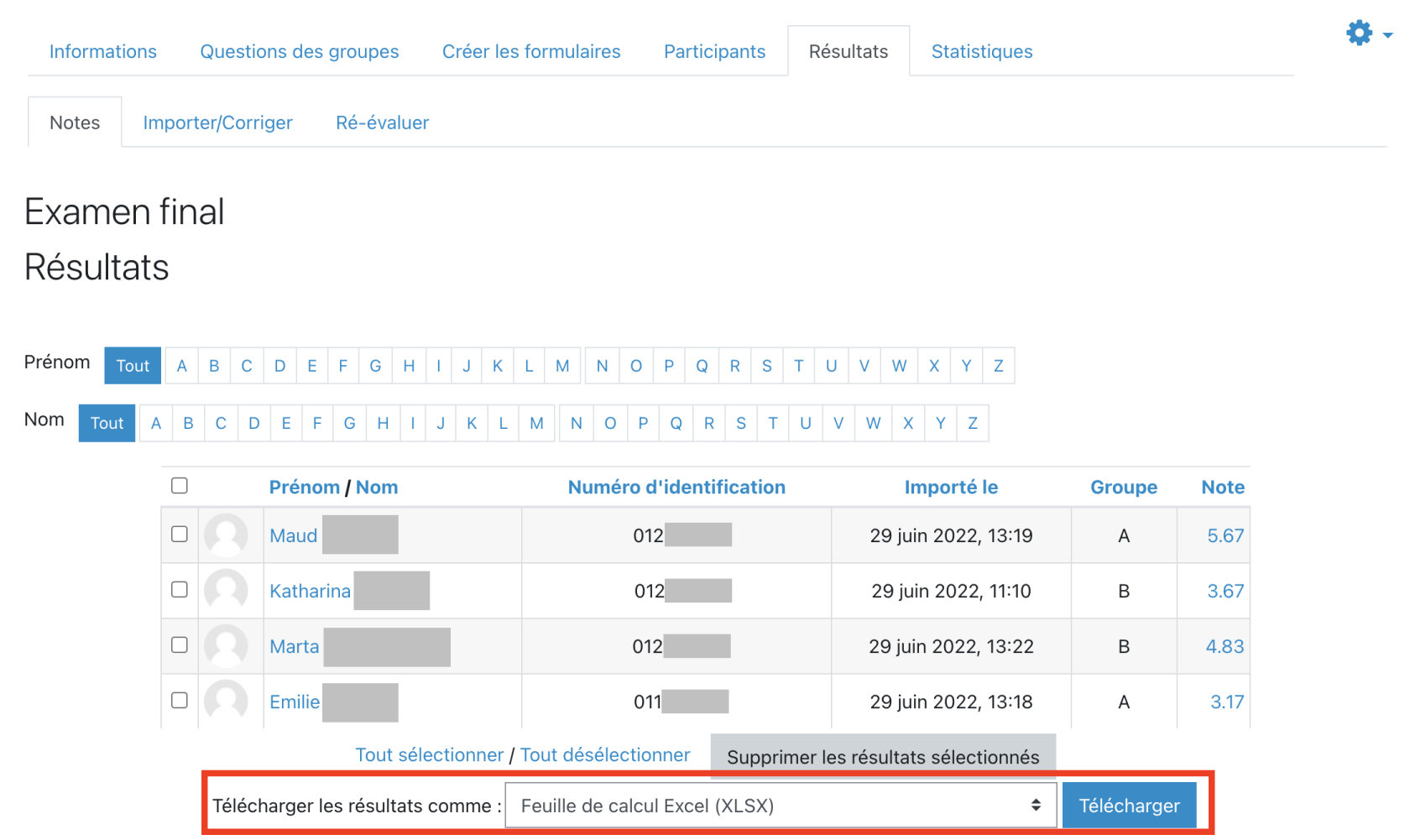Tick the select-all checkbox in table header
The height and width of the screenshot is (840, 1410).
180,486
